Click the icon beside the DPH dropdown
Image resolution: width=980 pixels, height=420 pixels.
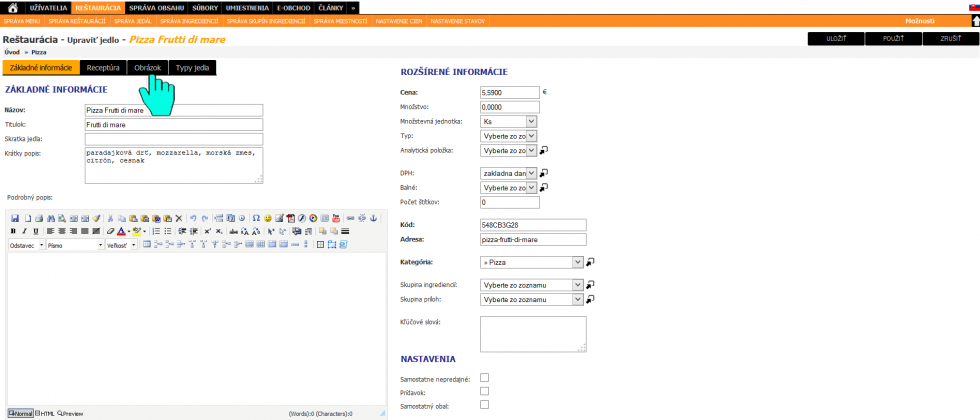pos(544,173)
